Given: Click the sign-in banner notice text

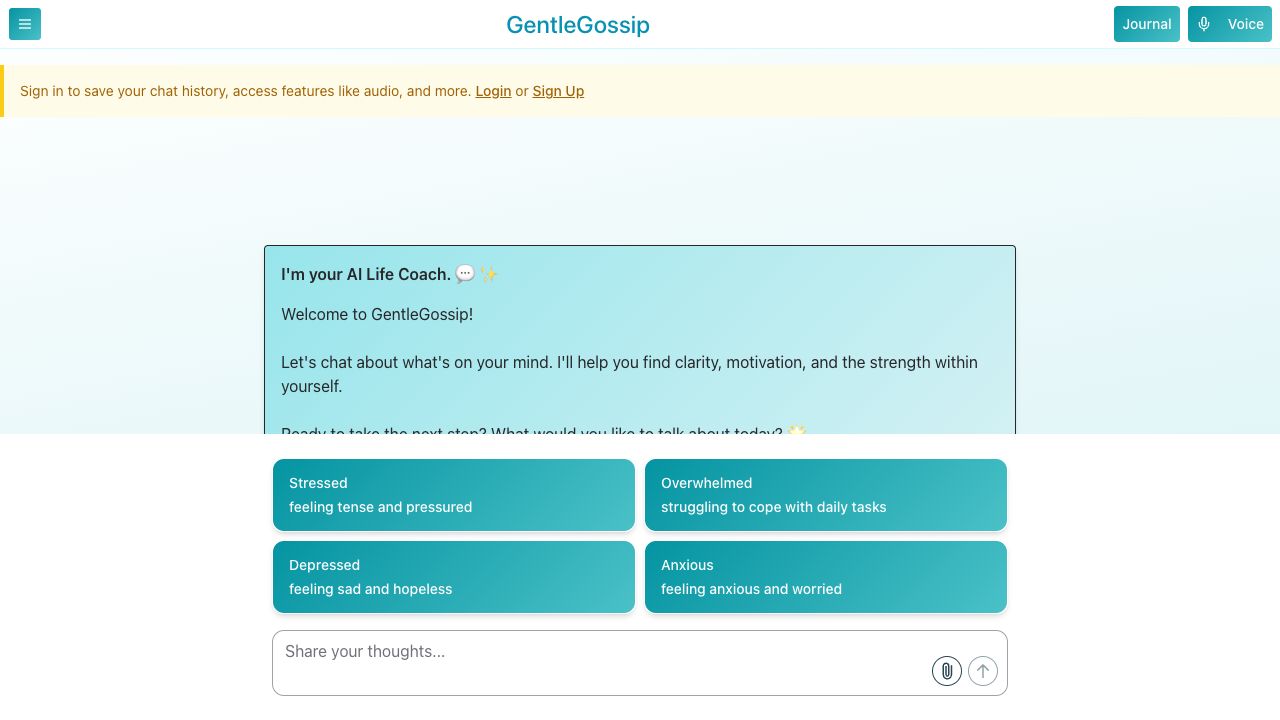Looking at the screenshot, I should click(245, 91).
